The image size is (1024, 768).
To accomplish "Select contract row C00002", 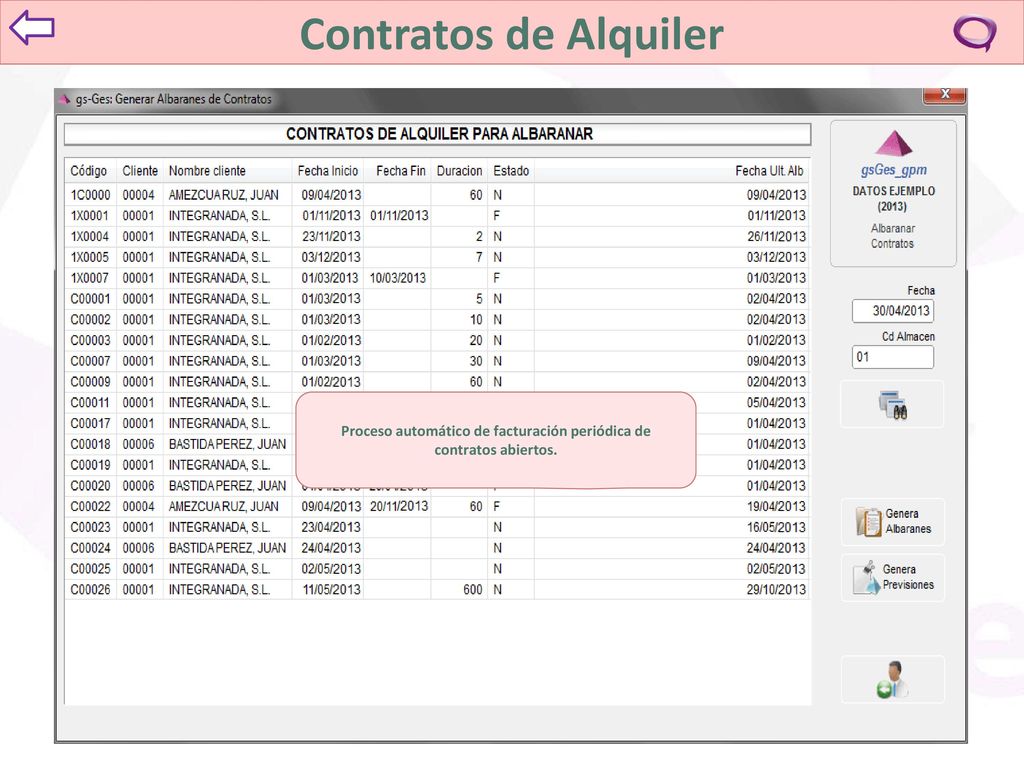I will 437,319.
